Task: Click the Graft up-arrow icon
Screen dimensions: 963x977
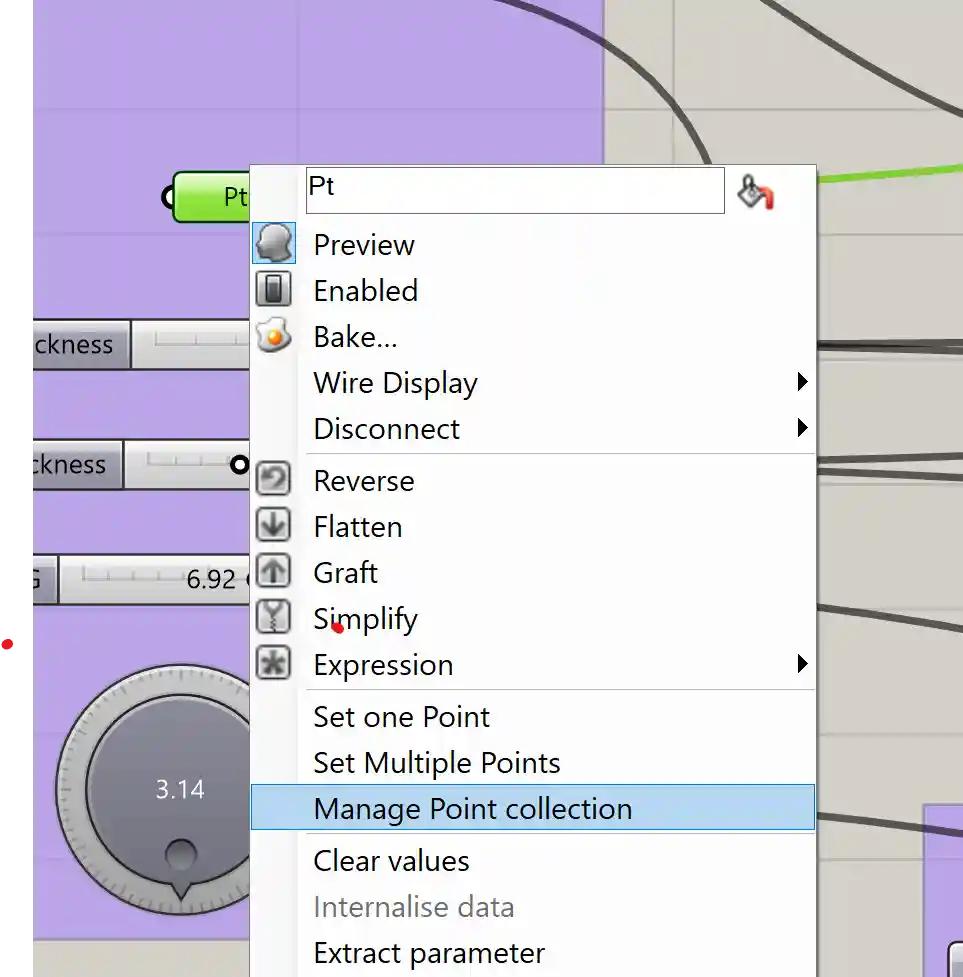Action: tap(273, 572)
